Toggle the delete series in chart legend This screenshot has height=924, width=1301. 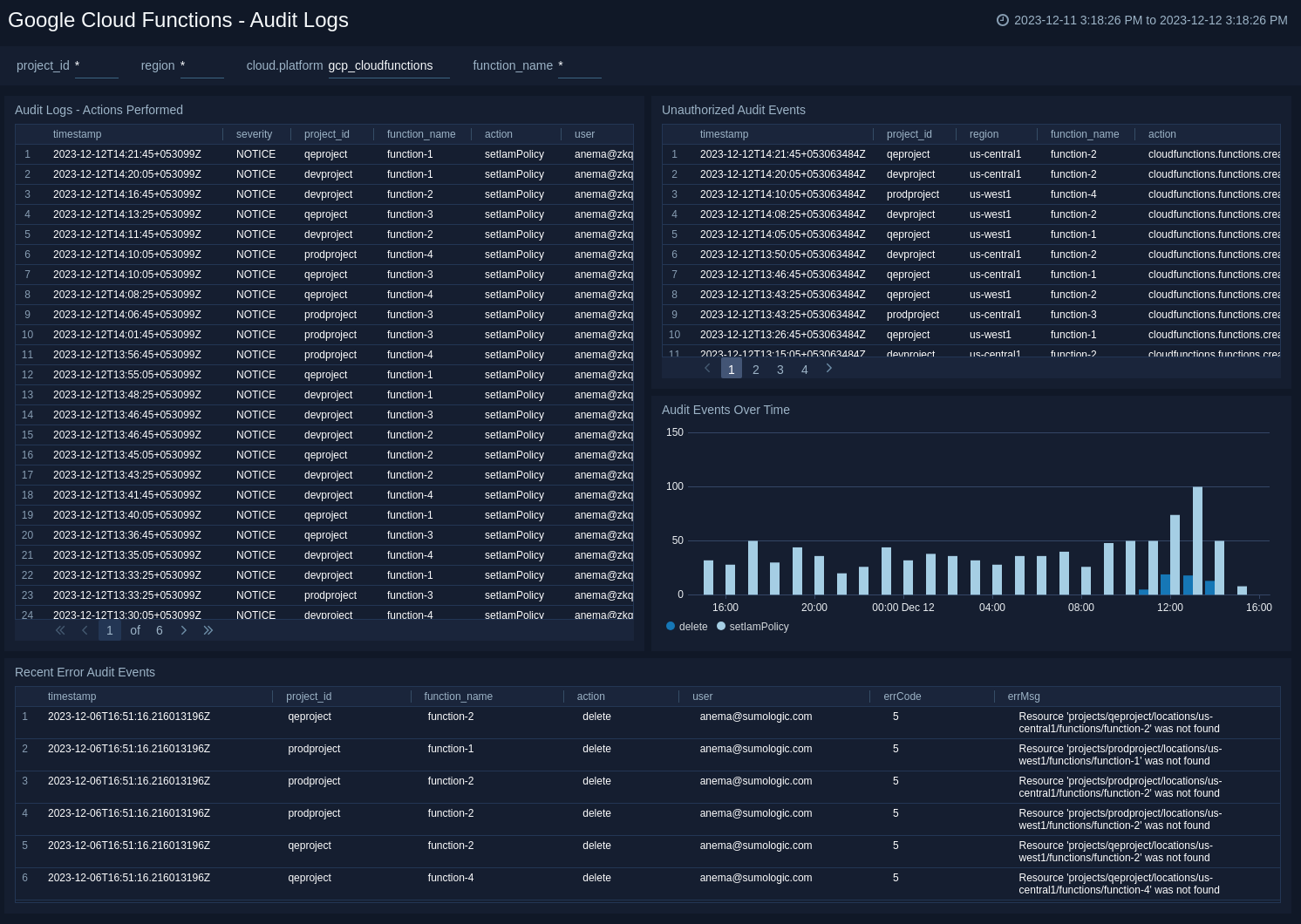pos(687,627)
